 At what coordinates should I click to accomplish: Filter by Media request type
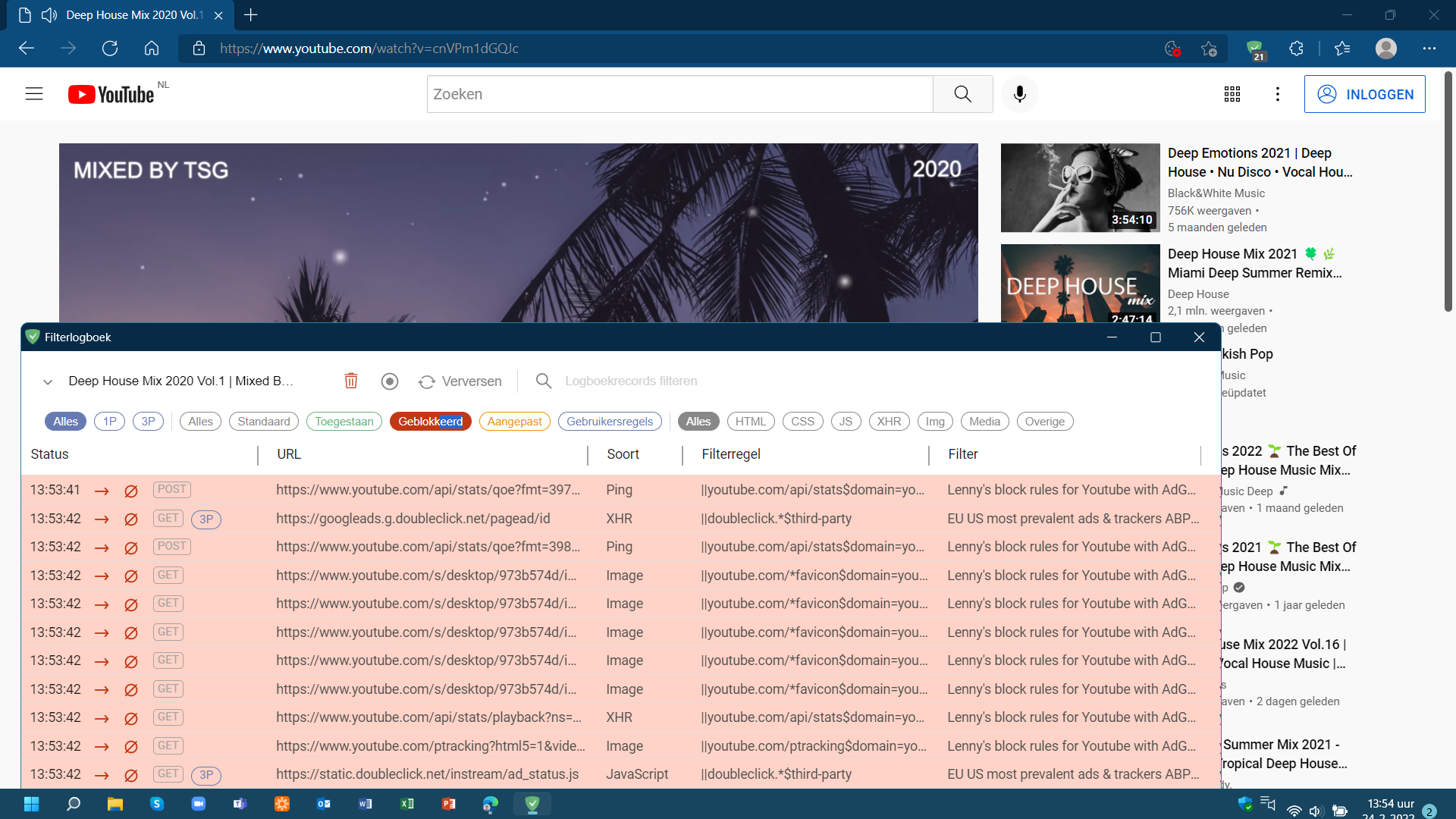pos(984,422)
